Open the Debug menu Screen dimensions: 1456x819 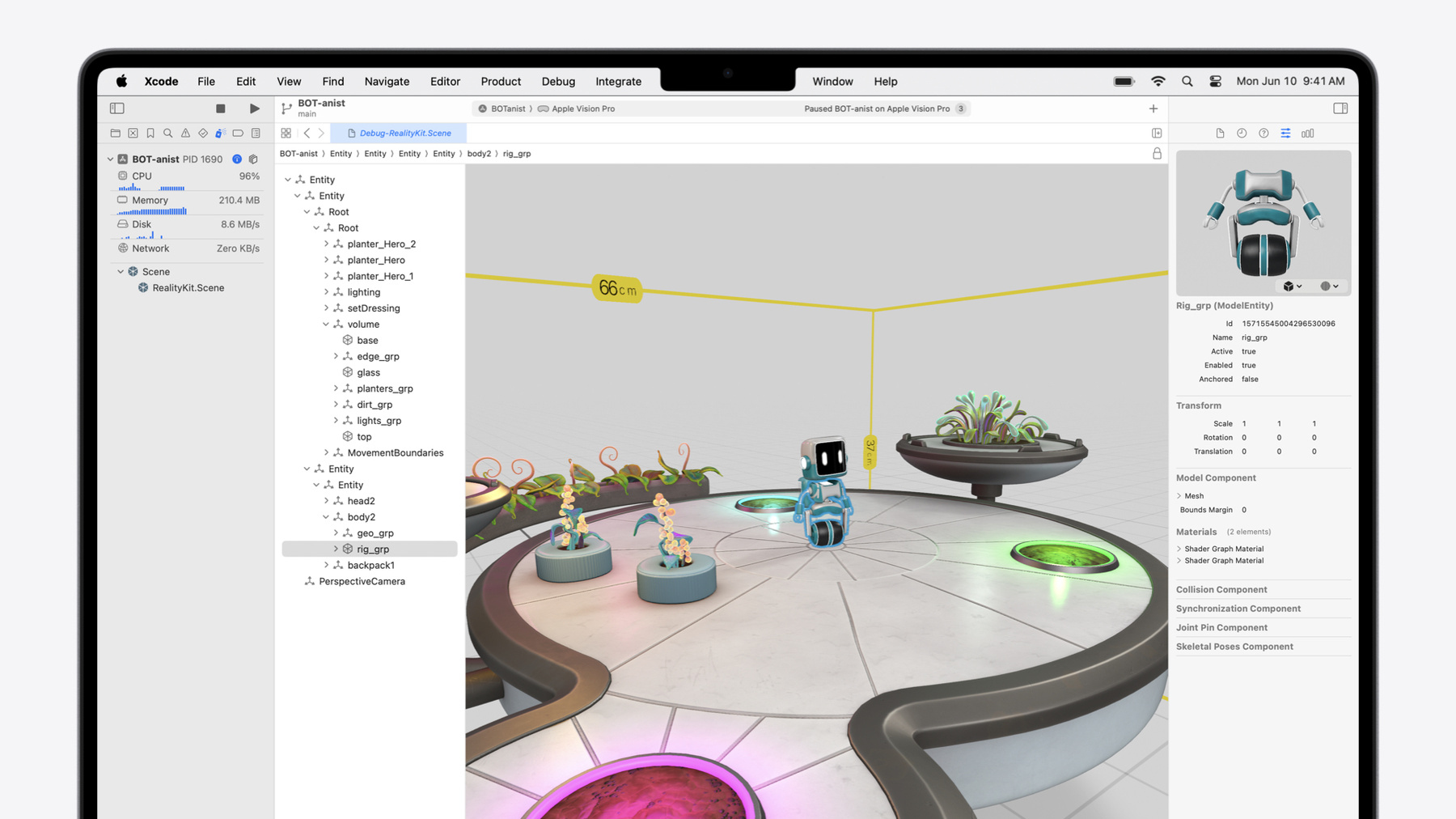click(558, 82)
